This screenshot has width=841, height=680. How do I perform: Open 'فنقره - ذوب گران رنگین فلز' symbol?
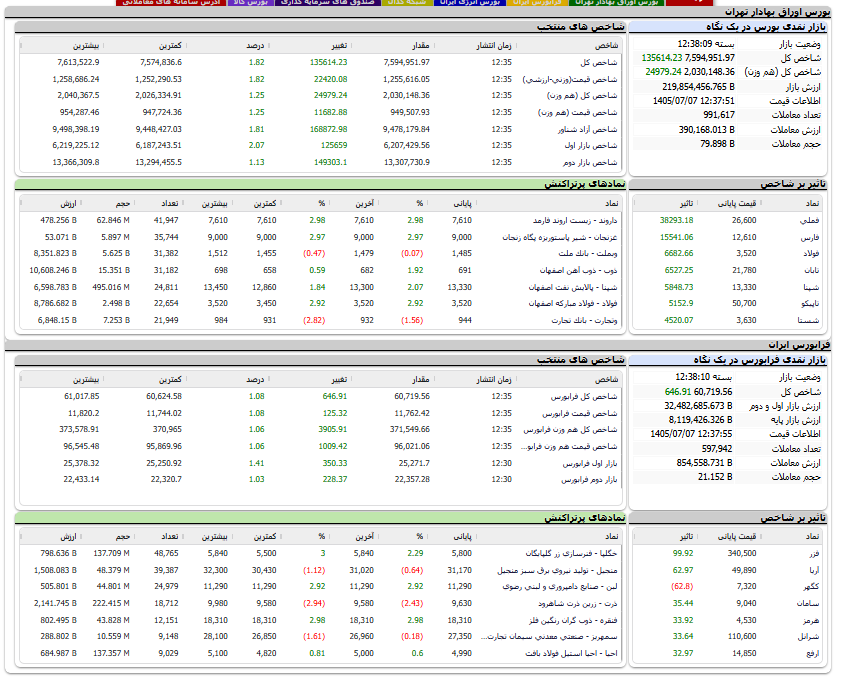573,620
